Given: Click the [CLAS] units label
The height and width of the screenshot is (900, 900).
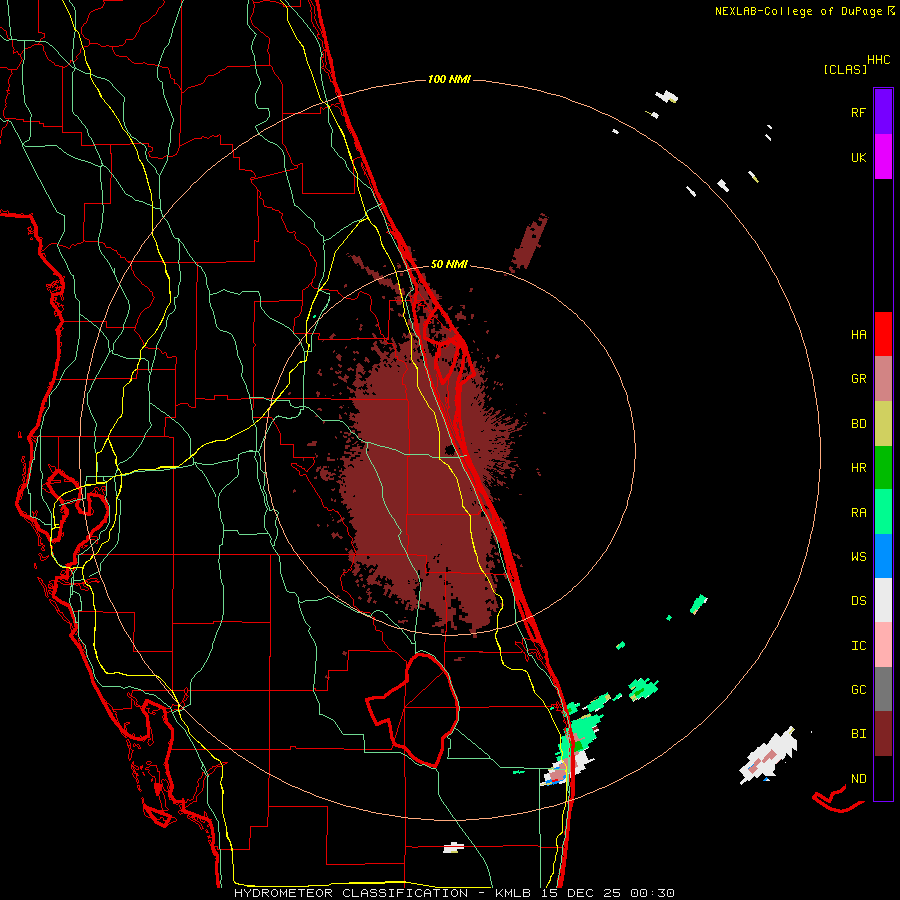Looking at the screenshot, I should pos(845,69).
